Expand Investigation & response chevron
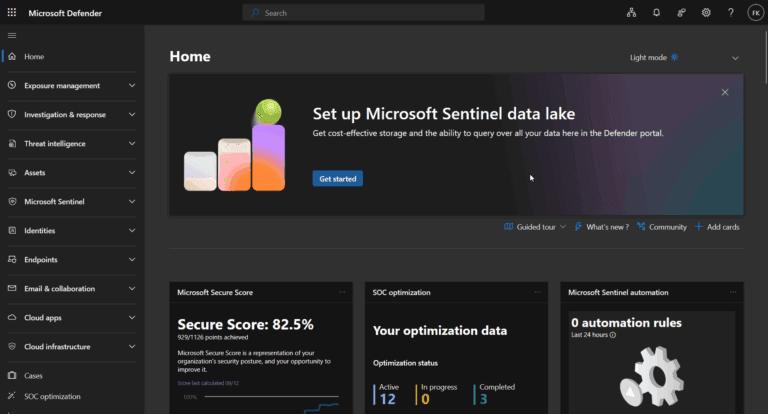The width and height of the screenshot is (768, 414). tap(132, 114)
